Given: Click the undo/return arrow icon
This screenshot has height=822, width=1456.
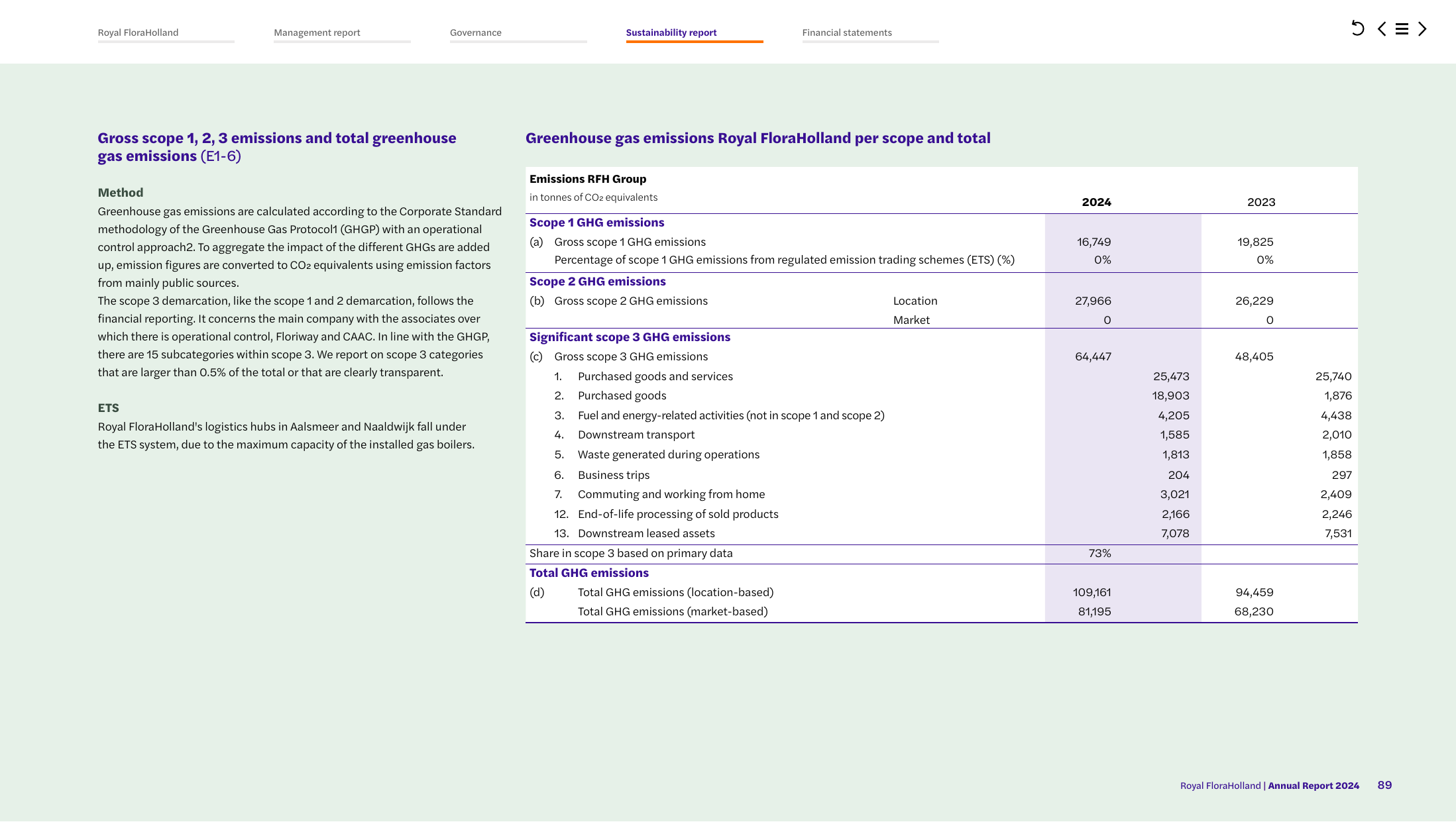Looking at the screenshot, I should click(1357, 28).
